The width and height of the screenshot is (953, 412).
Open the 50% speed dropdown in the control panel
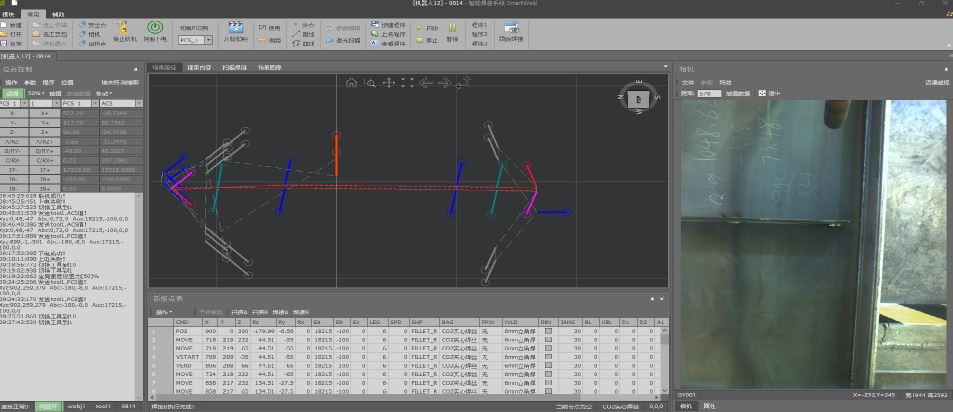[x=35, y=92]
